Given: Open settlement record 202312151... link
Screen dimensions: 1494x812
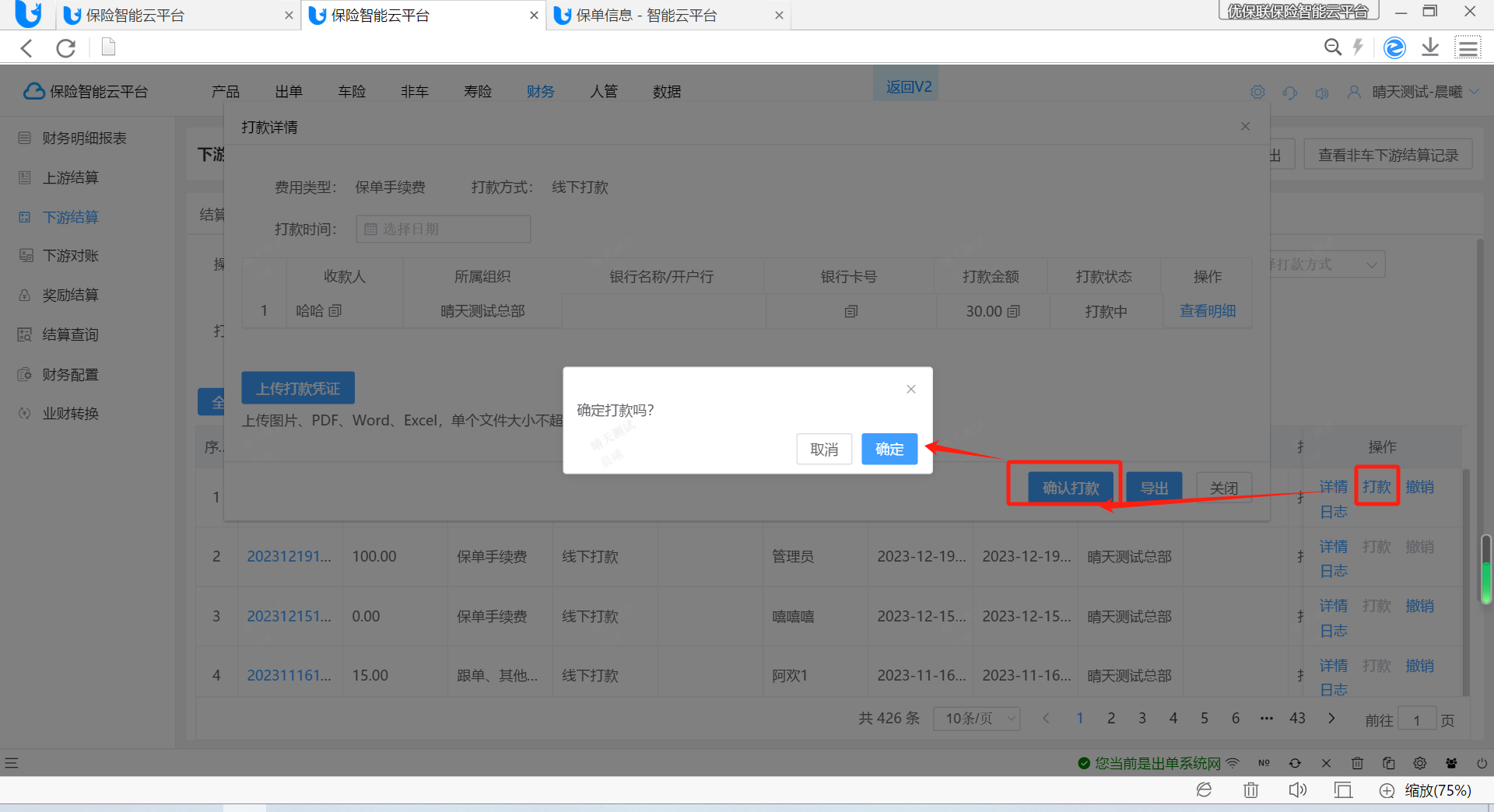Looking at the screenshot, I should click(x=289, y=616).
